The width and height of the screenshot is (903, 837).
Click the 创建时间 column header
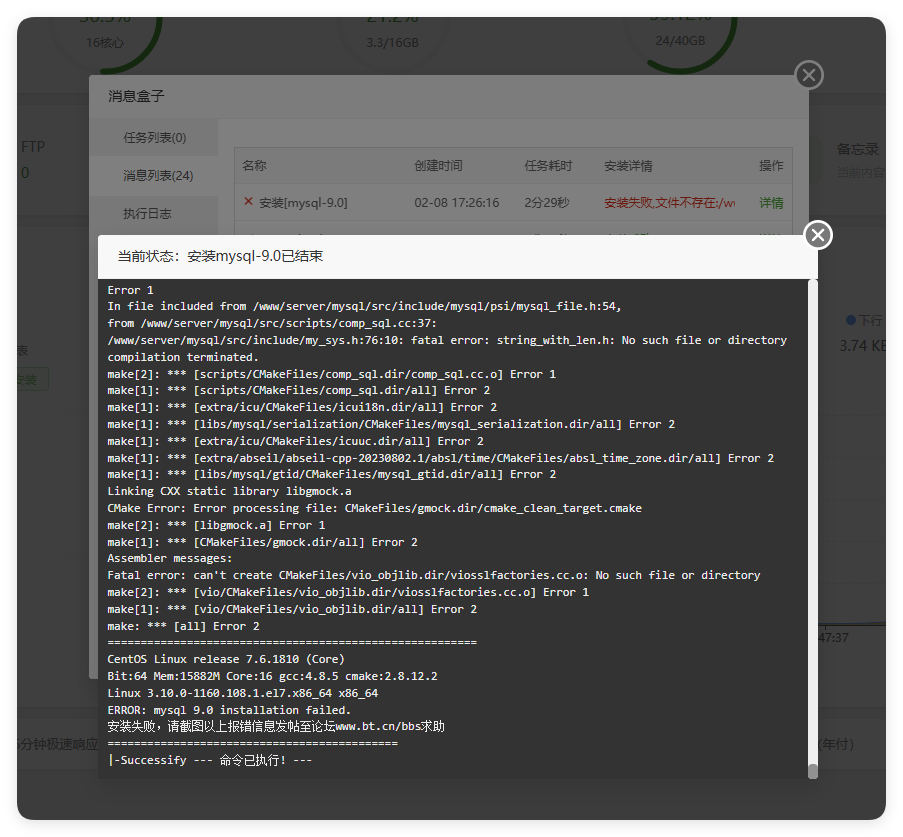coord(438,166)
